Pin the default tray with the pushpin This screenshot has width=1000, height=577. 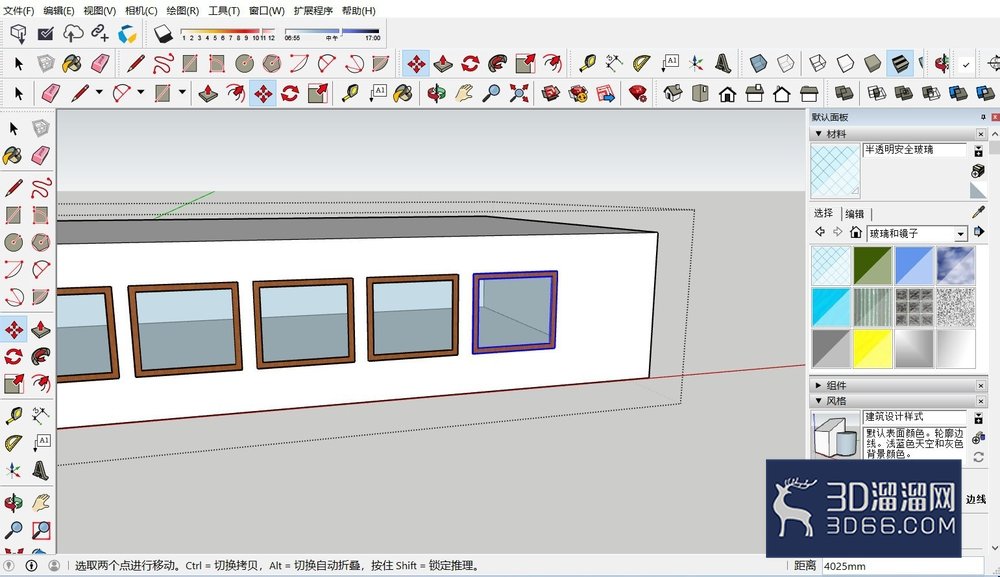pyautogui.click(x=983, y=117)
